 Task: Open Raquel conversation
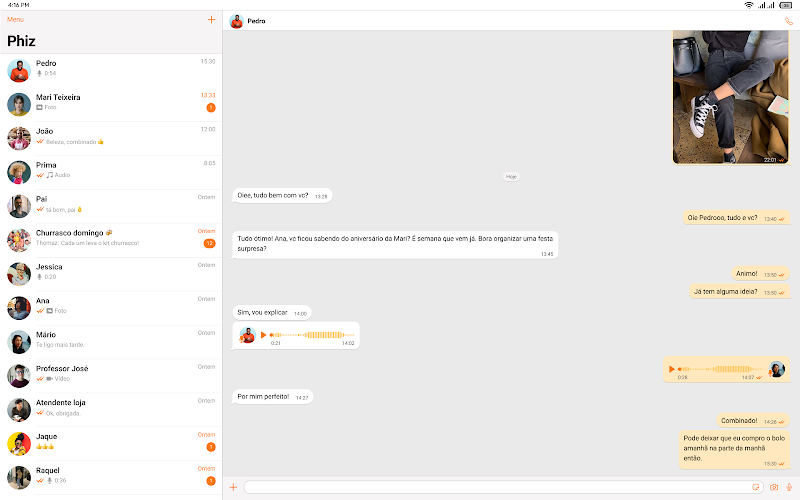(111, 478)
